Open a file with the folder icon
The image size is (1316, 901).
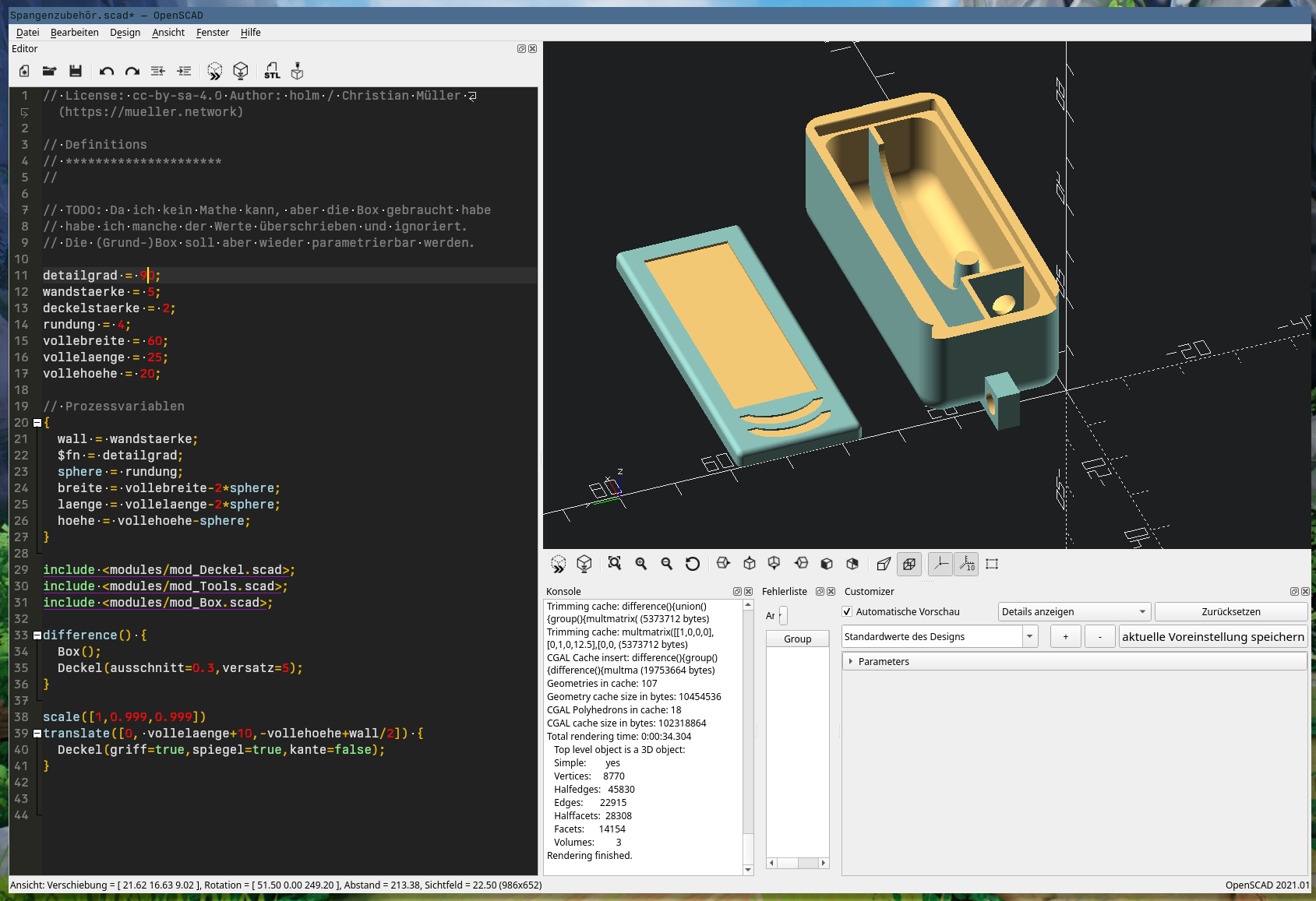[x=49, y=72]
